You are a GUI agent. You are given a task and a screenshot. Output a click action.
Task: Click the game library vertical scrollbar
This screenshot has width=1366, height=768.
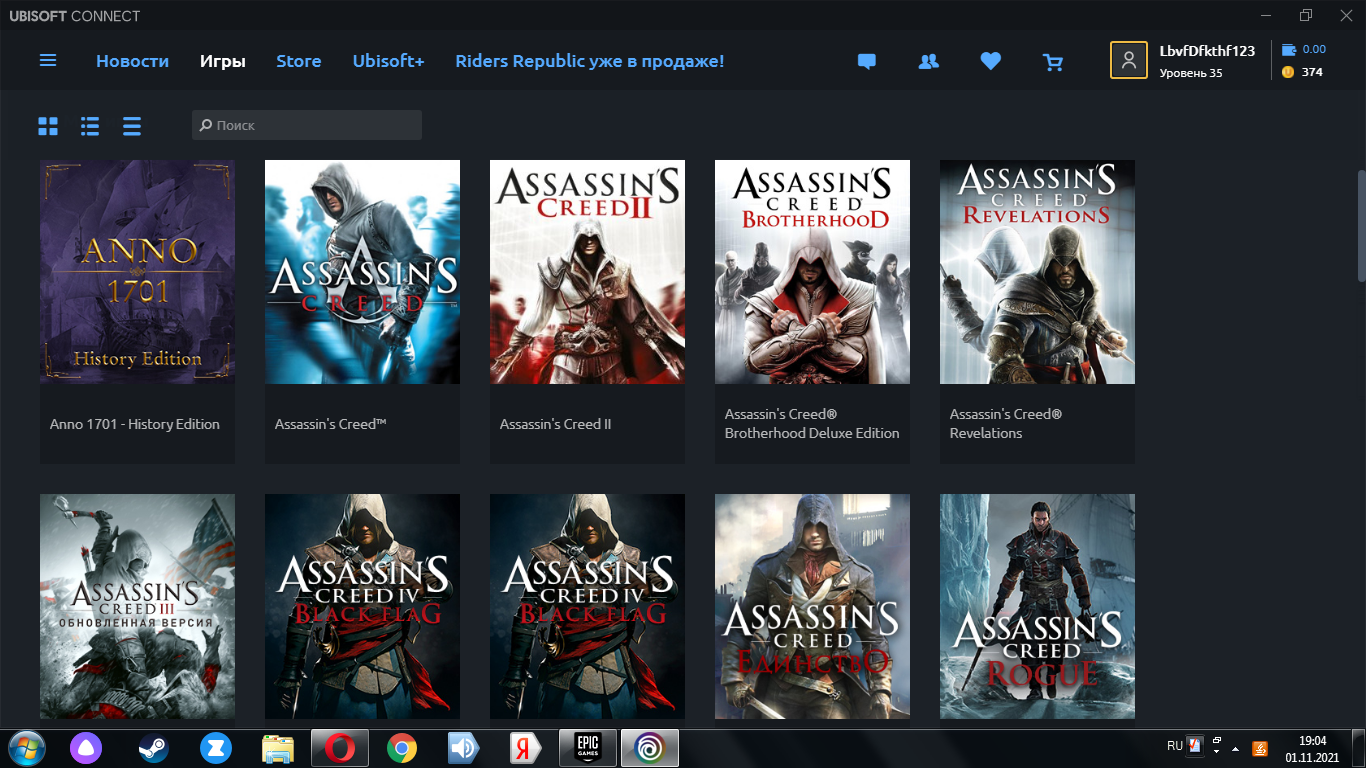tap(1360, 225)
